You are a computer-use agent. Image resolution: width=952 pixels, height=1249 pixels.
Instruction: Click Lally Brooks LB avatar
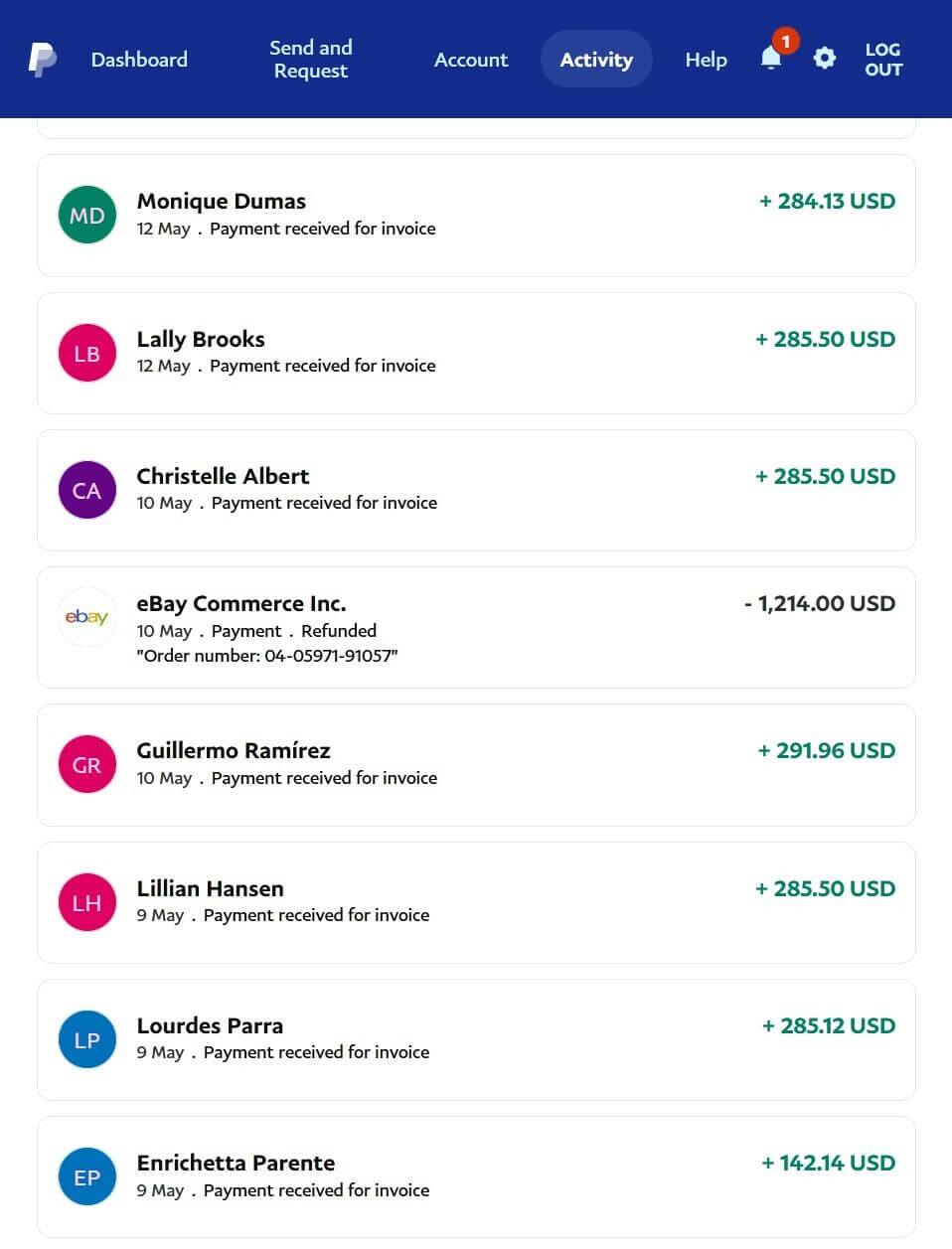87,353
